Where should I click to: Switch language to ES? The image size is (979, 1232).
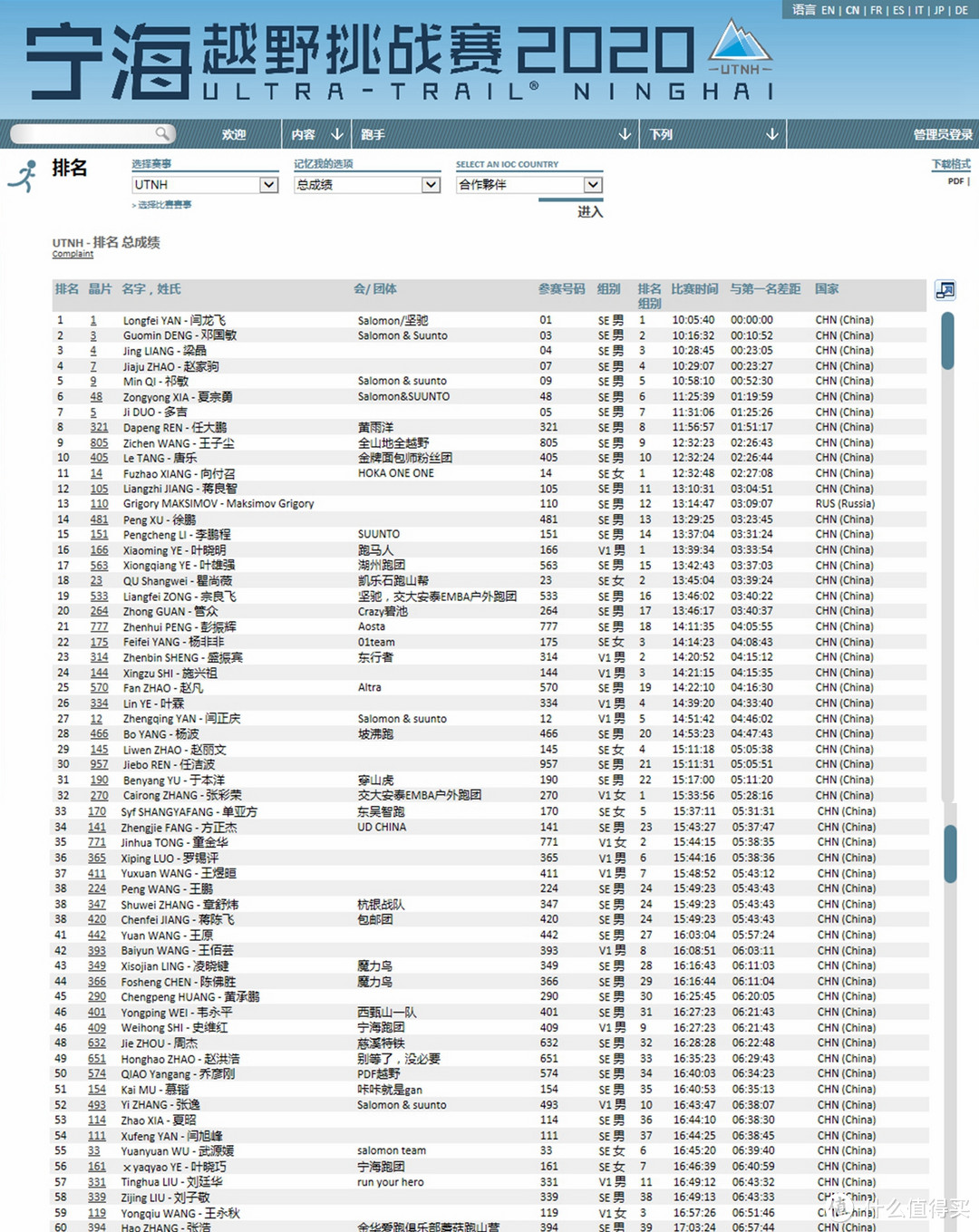pyautogui.click(x=899, y=10)
